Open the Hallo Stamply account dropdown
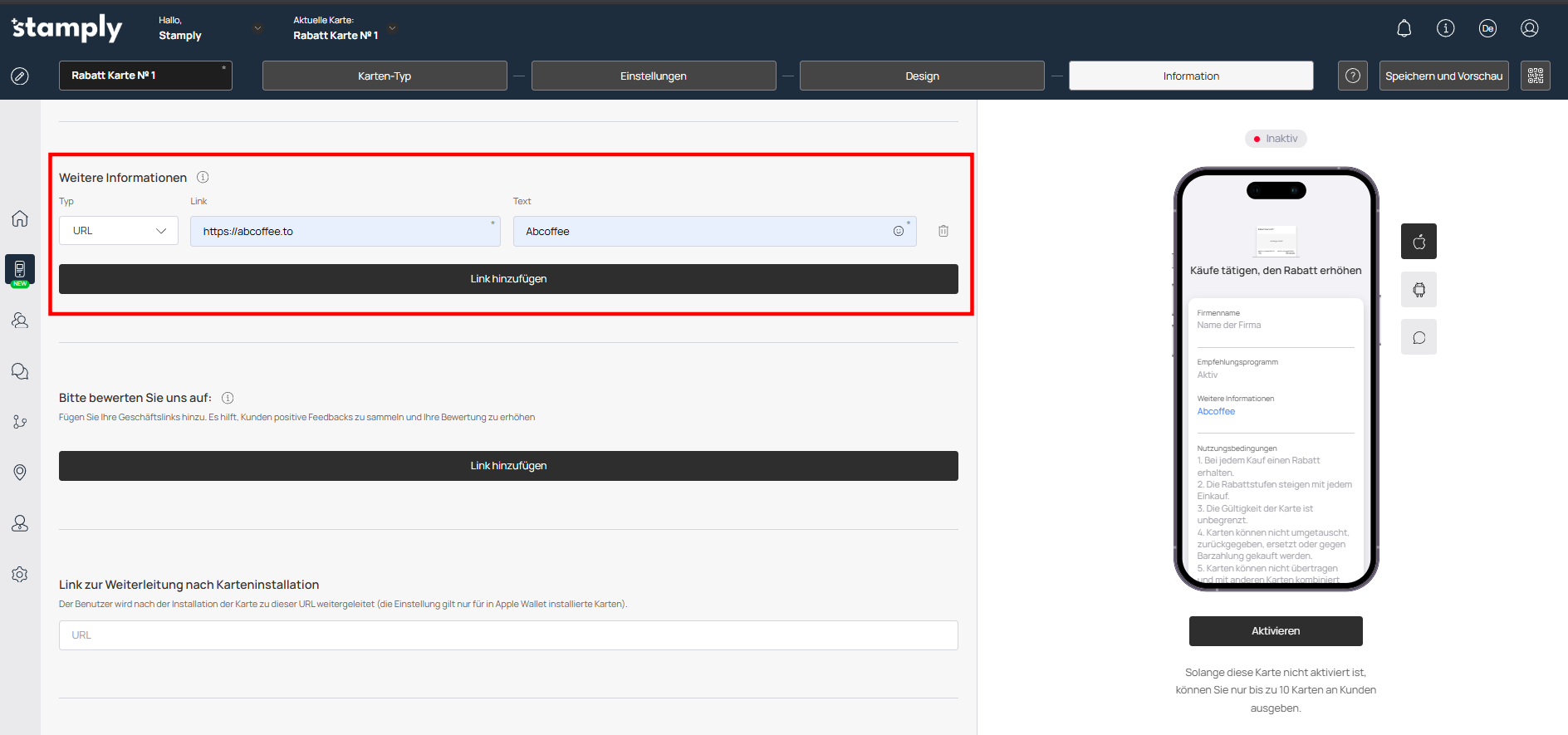The height and width of the screenshot is (735, 1568). [257, 28]
